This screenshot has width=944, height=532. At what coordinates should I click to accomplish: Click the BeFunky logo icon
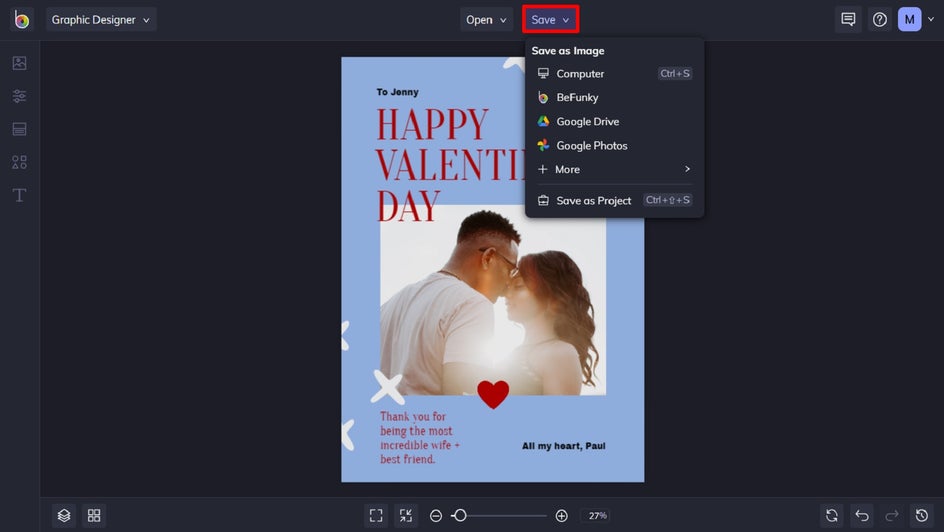22,20
